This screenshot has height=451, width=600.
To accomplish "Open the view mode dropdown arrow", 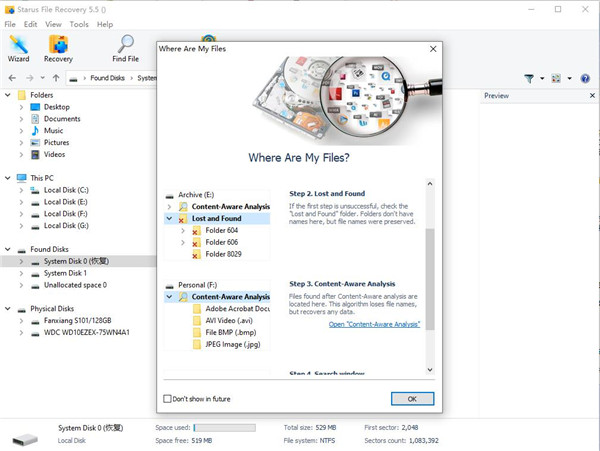I will (569, 79).
